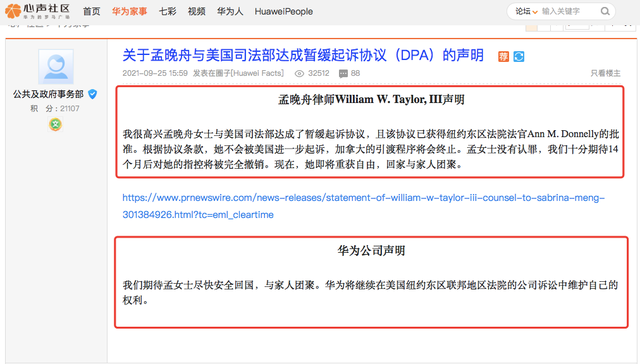The height and width of the screenshot is (364, 640).
Task: Open the post title about the DPA 声明
Action: pyautogui.click(x=303, y=55)
